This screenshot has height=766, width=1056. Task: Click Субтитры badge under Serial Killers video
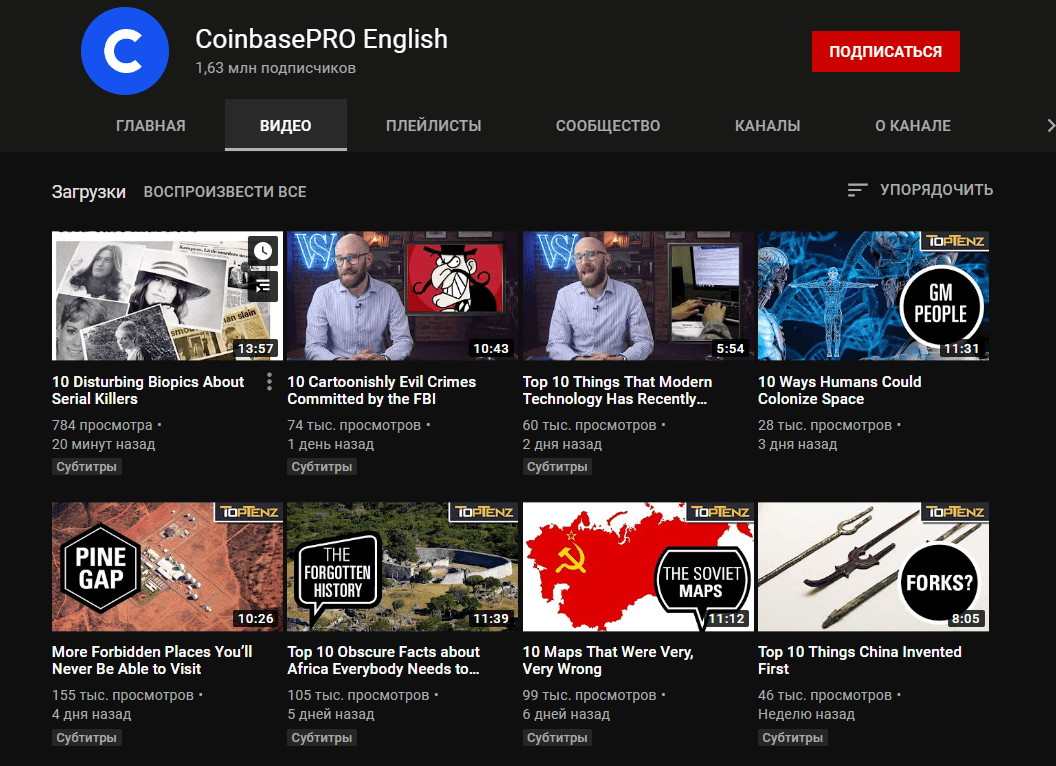[x=86, y=467]
